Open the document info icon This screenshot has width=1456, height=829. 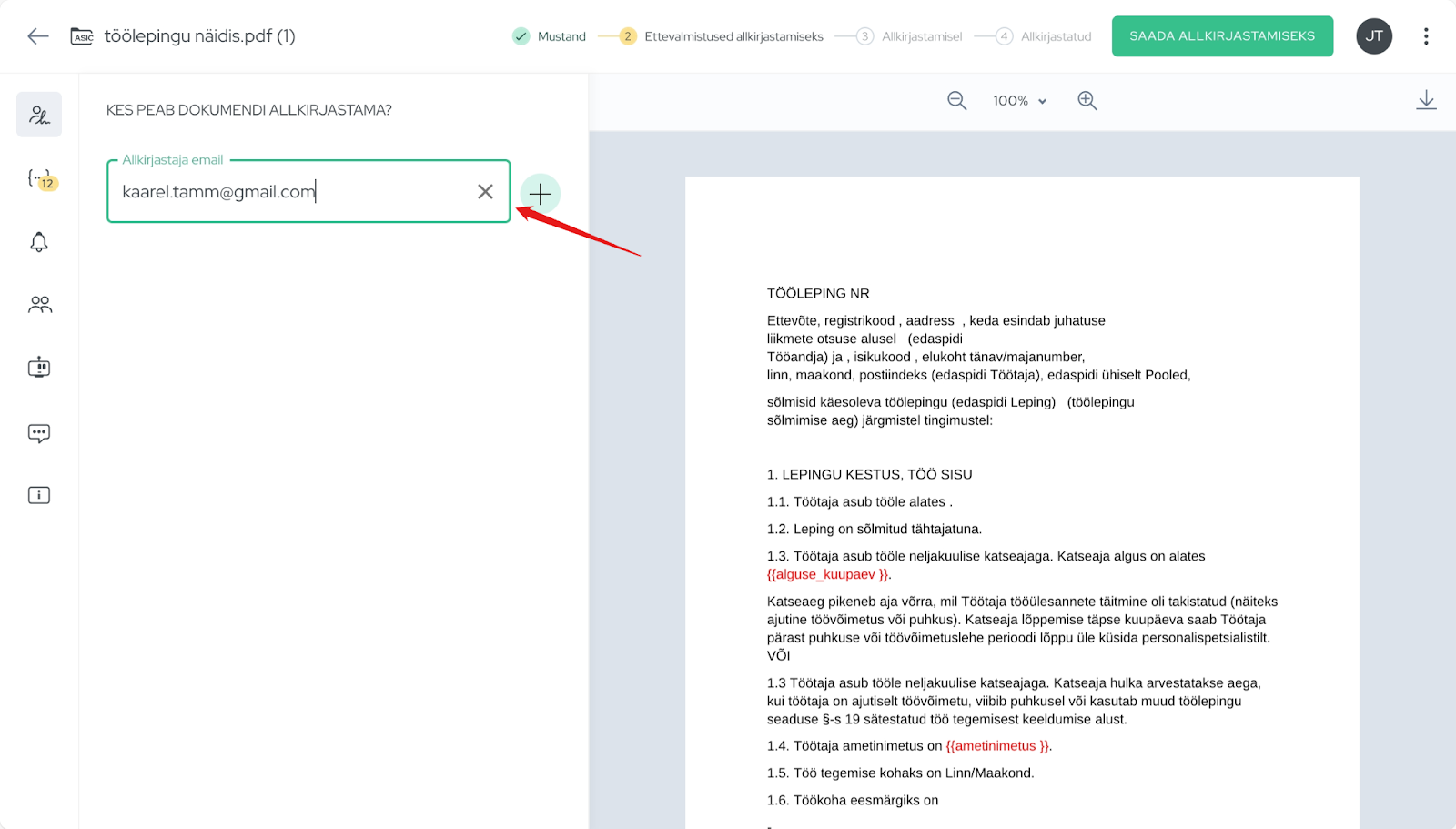tap(39, 495)
